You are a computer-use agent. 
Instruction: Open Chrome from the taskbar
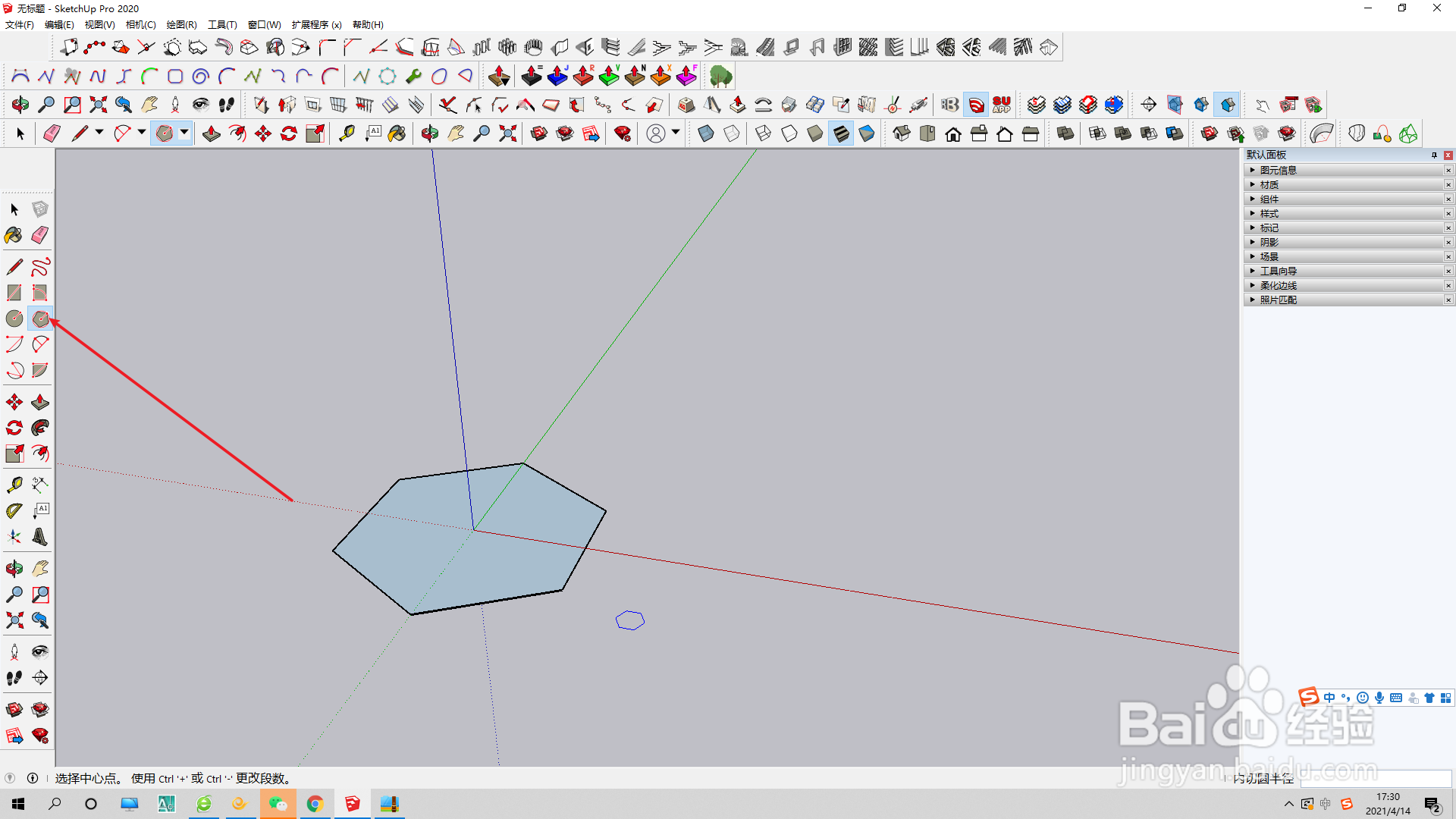315,804
